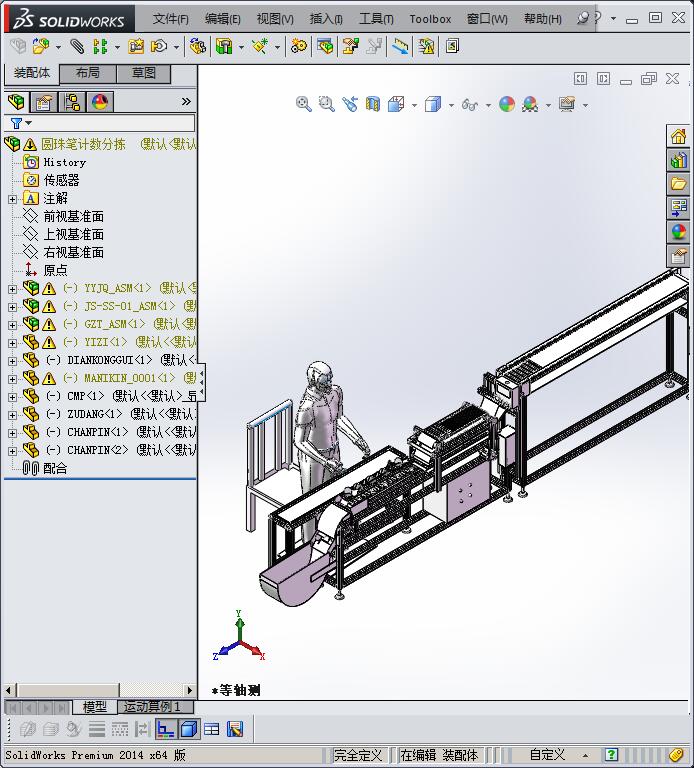Click the Insert Components folder icon
Screen dimensions: 694x768
pyautogui.click(x=41, y=47)
